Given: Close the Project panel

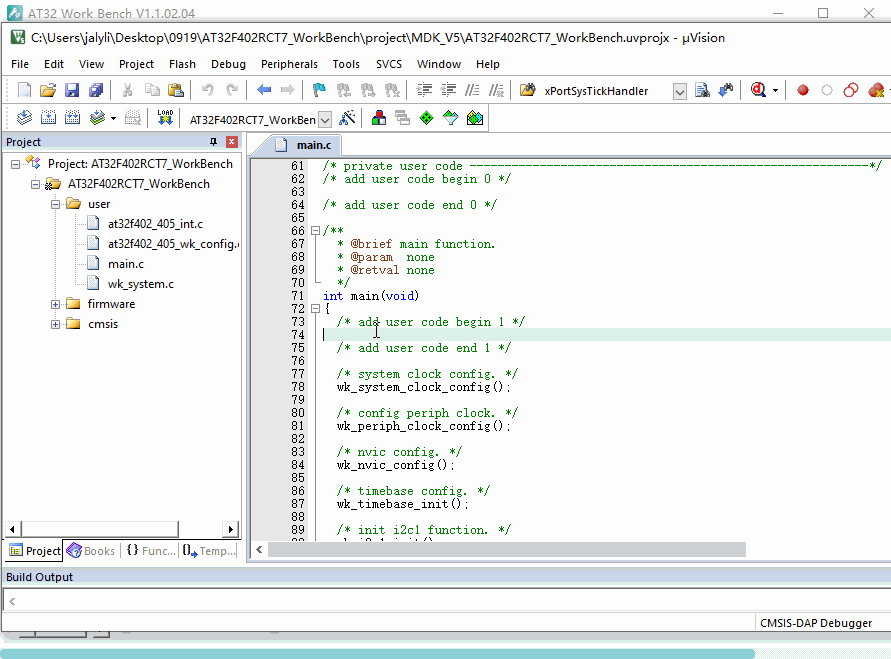Looking at the screenshot, I should pyautogui.click(x=232, y=141).
